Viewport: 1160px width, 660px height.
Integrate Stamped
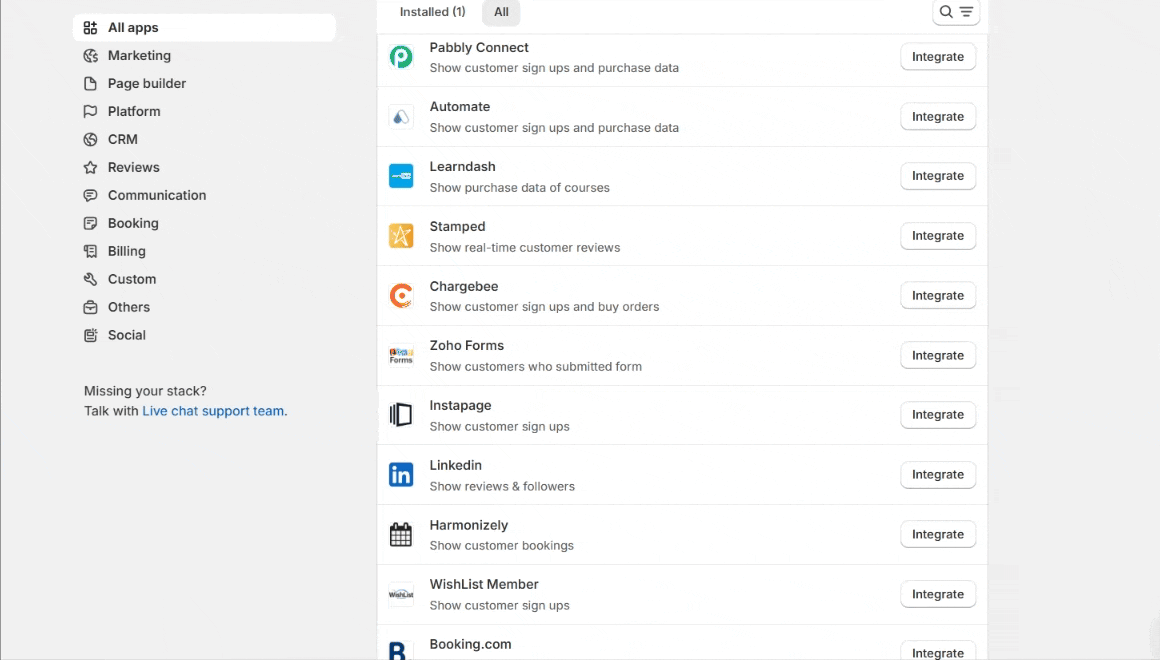937,236
